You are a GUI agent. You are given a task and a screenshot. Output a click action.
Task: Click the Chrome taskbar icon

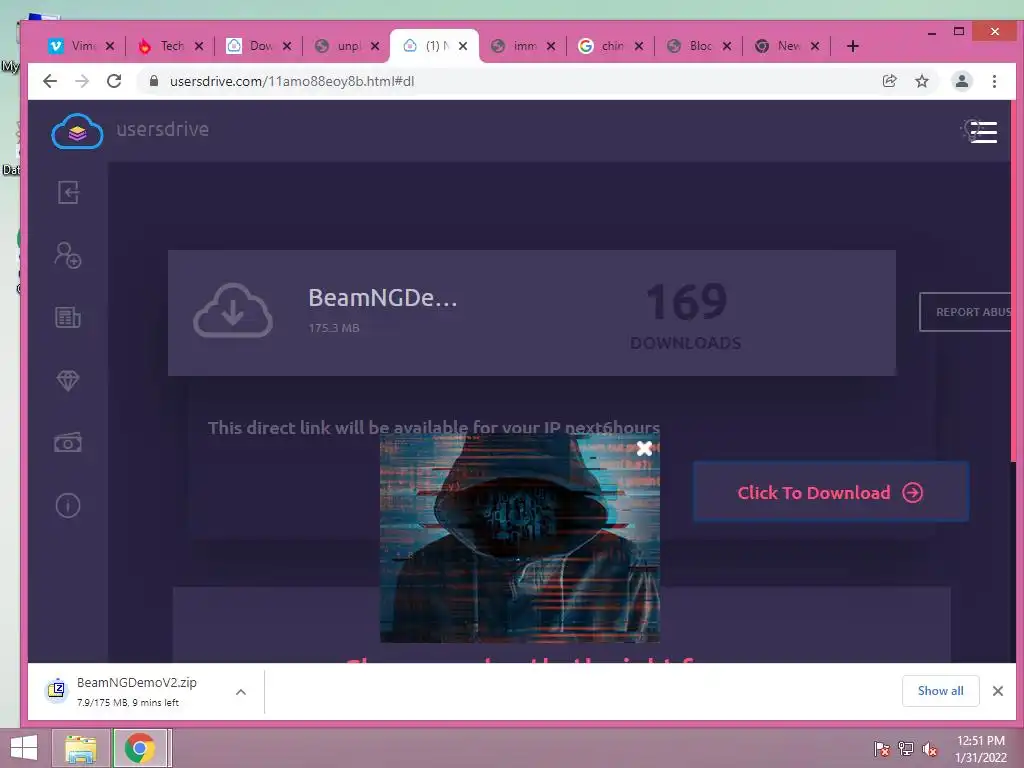(140, 748)
